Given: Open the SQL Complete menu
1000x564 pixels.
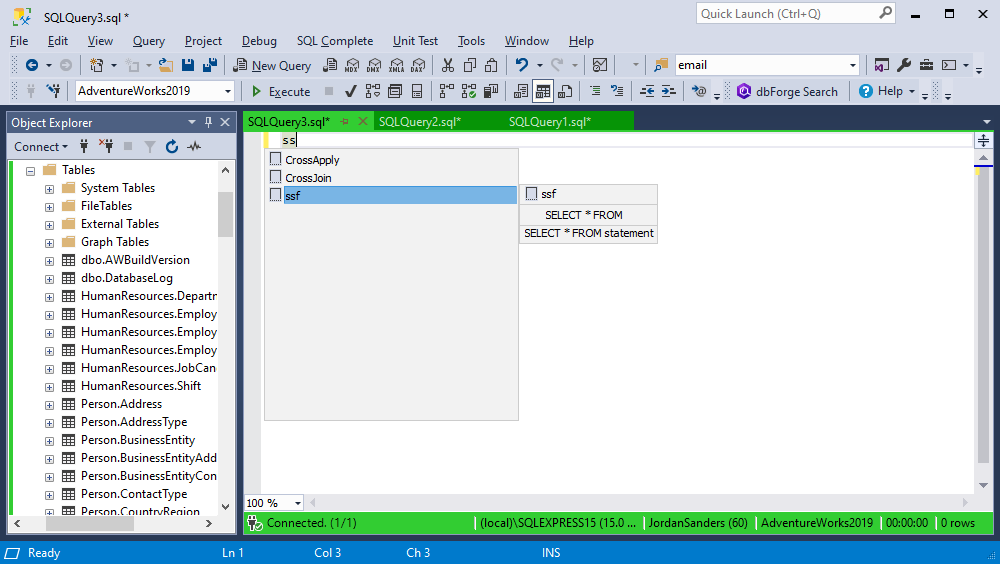Looking at the screenshot, I should click(335, 41).
